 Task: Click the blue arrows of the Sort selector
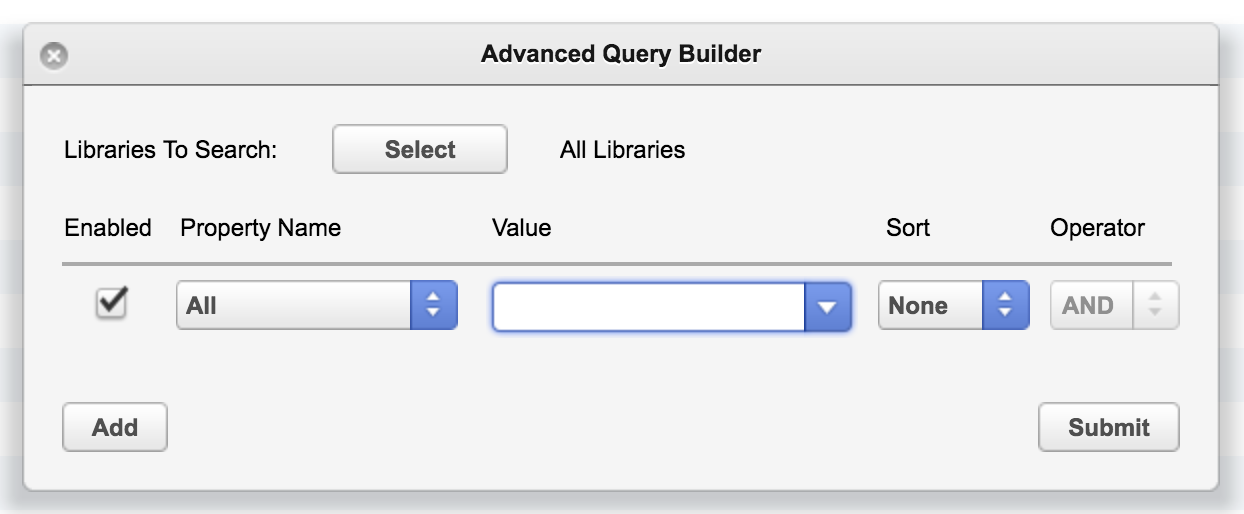coord(1006,306)
